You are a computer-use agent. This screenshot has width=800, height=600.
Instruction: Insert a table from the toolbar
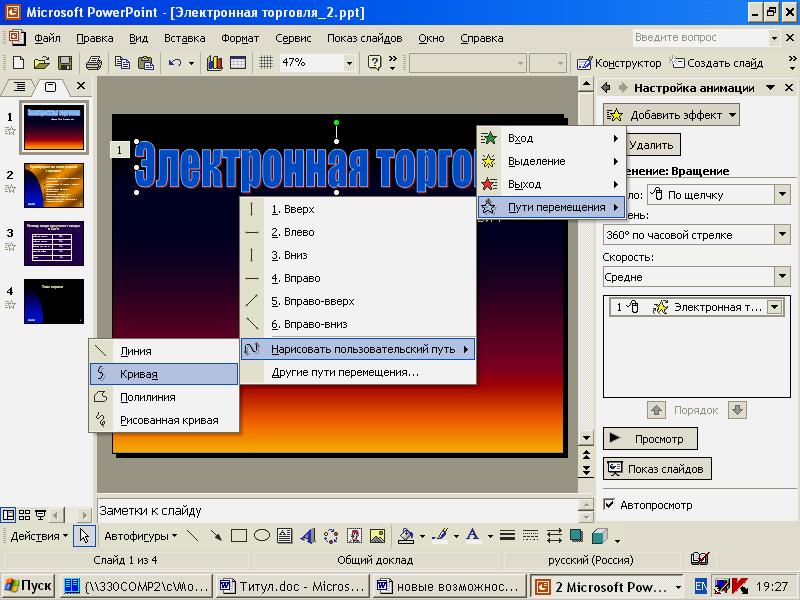coord(238,63)
